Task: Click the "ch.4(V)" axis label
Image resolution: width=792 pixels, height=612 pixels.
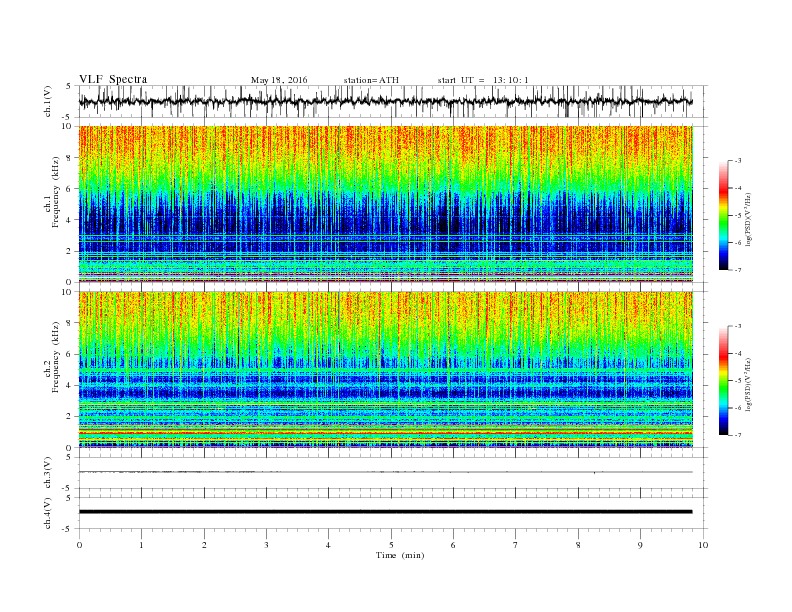Action: click(48, 513)
